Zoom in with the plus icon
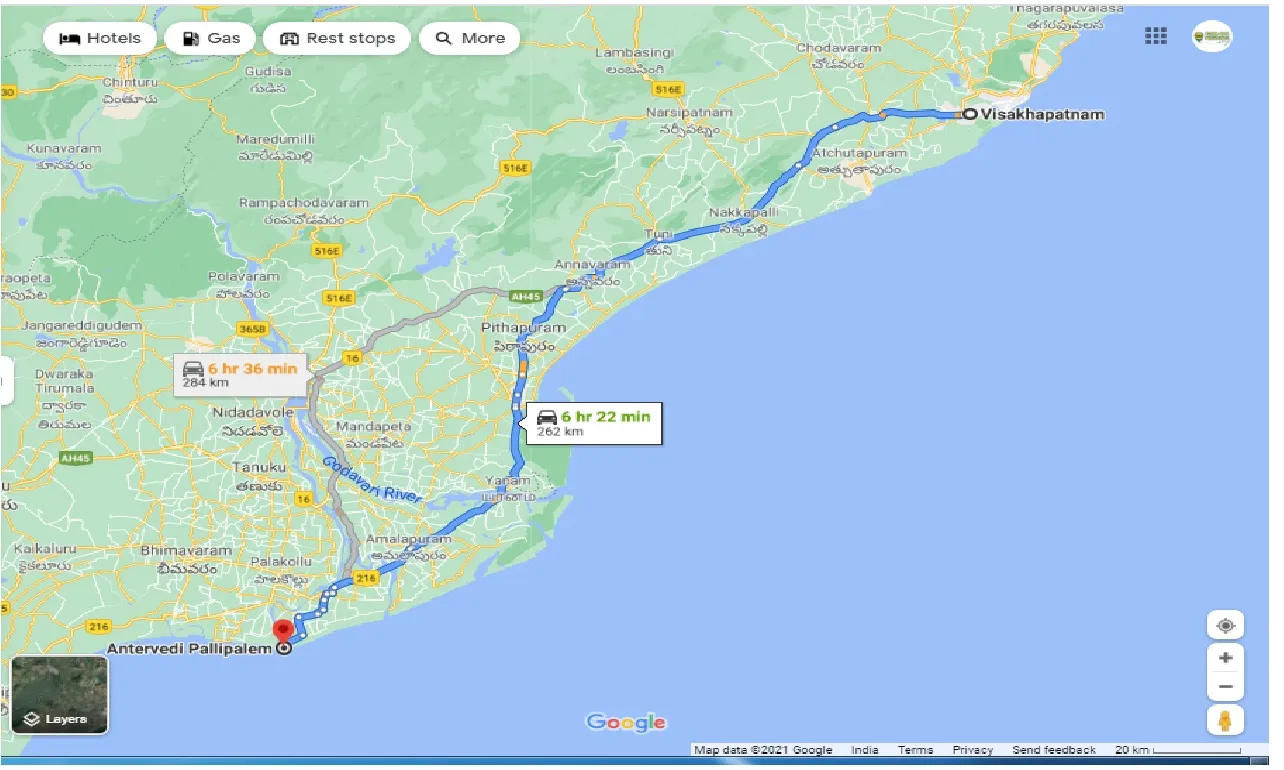The height and width of the screenshot is (770, 1284). [1225, 660]
